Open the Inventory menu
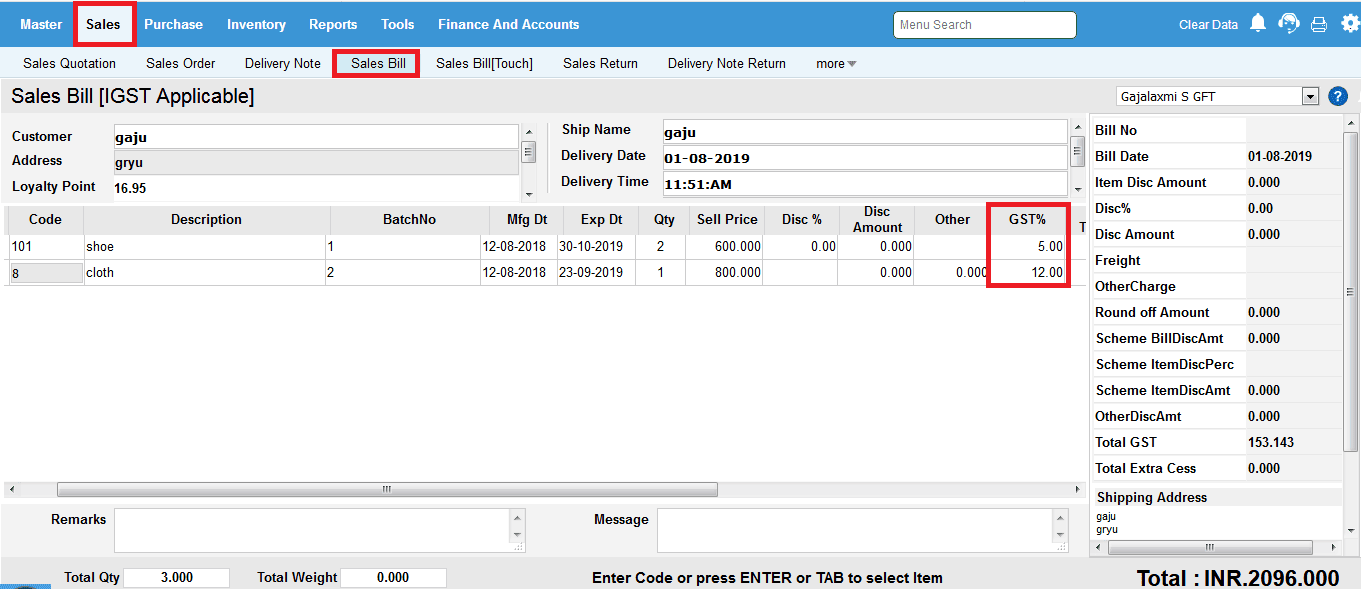The width and height of the screenshot is (1361, 589). [256, 24]
